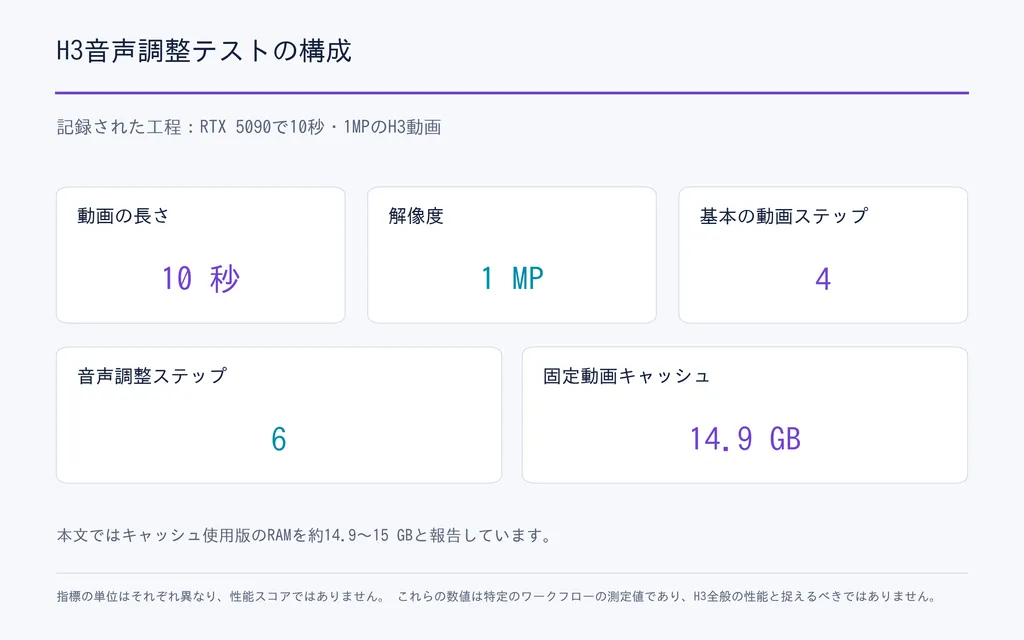The height and width of the screenshot is (640, 1024).
Task: Click the note 本文ではキャッシュ使用版のRAMを約14.9〜15 GB
Action: tap(234, 536)
